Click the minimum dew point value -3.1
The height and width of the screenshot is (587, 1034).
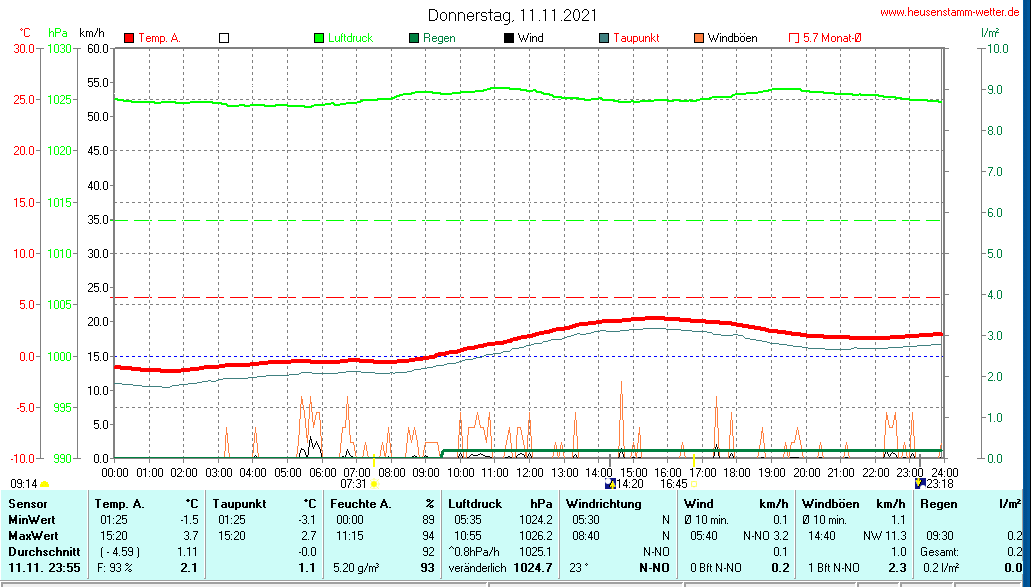[x=307, y=520]
